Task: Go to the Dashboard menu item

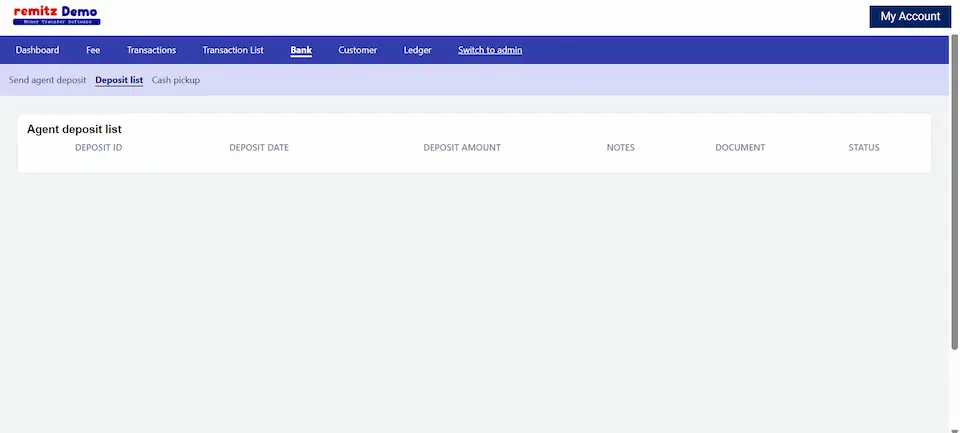Action: pos(37,50)
